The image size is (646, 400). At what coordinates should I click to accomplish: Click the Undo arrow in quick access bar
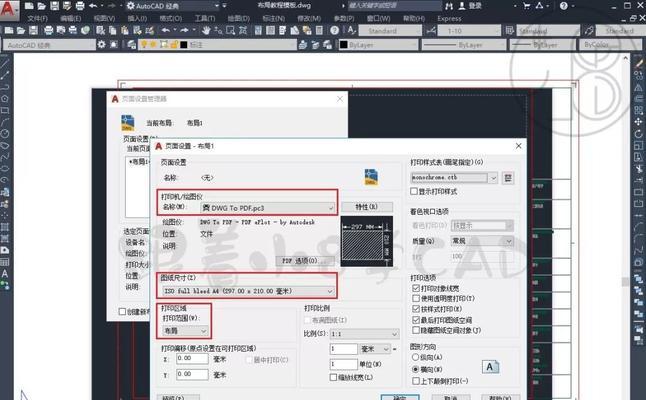tap(93, 6)
